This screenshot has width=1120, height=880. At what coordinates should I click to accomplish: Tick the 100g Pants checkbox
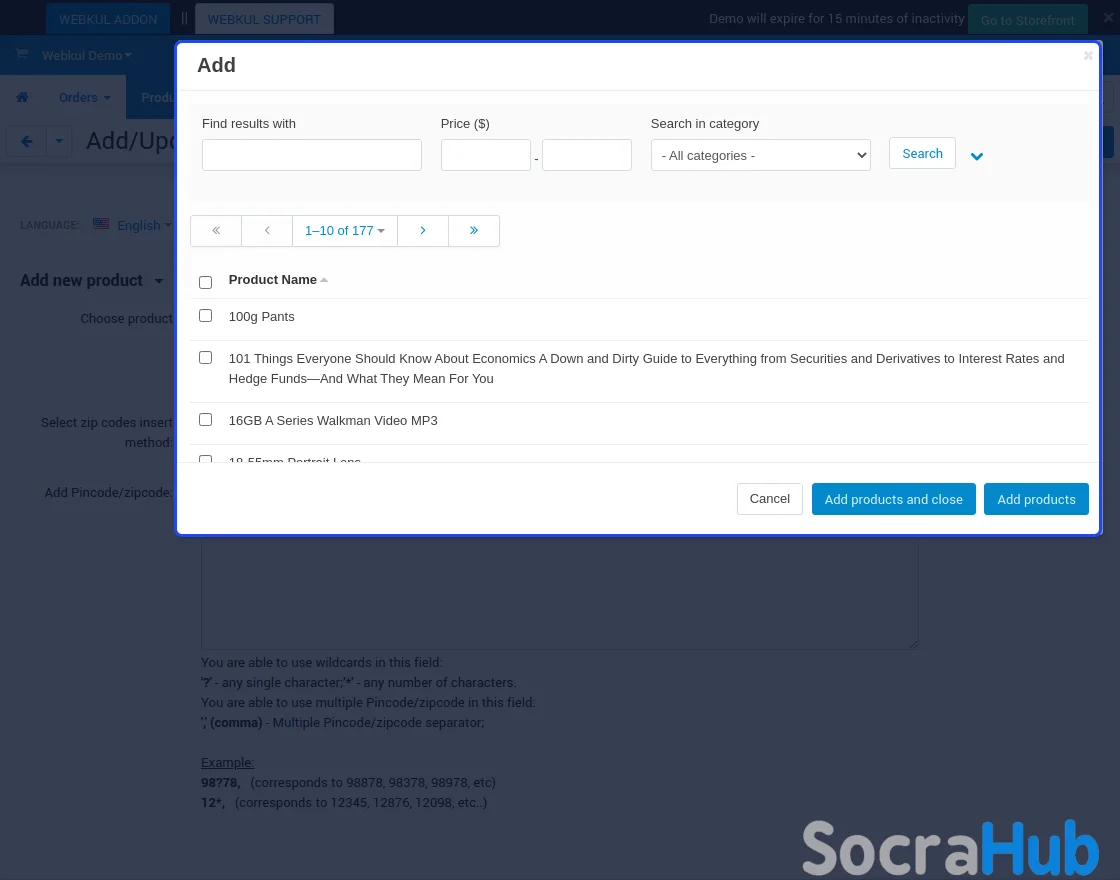tap(206, 316)
